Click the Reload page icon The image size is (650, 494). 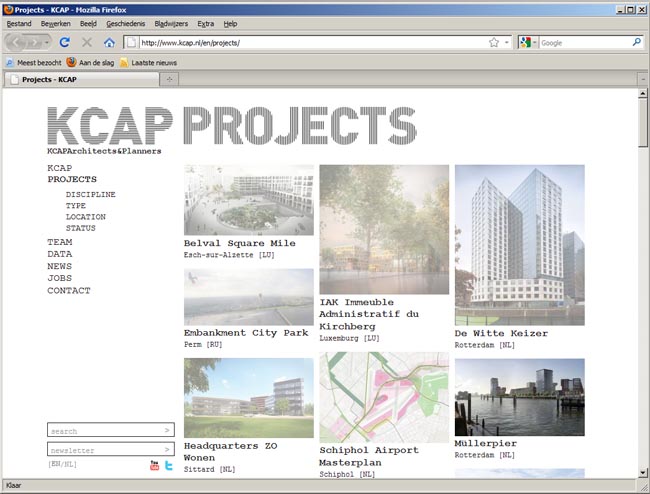tap(65, 42)
